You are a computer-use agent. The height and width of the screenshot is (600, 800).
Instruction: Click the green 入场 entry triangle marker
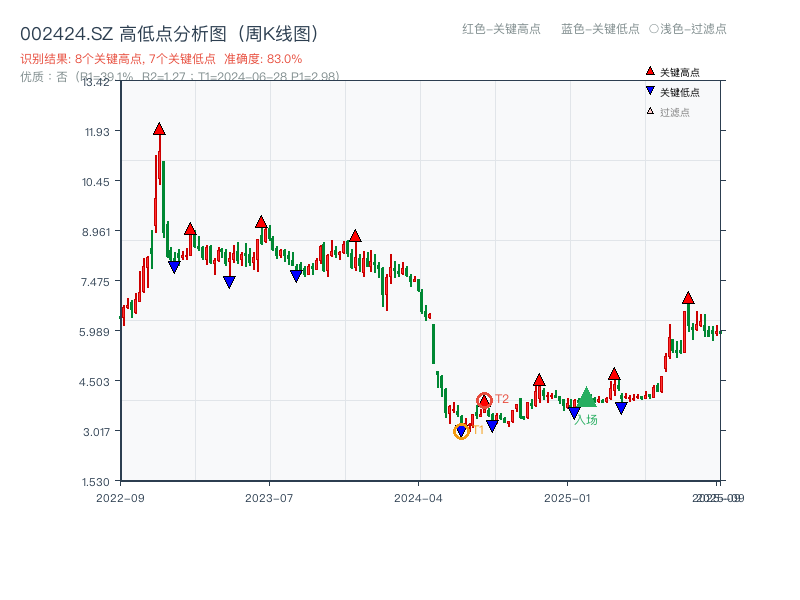click(x=587, y=398)
